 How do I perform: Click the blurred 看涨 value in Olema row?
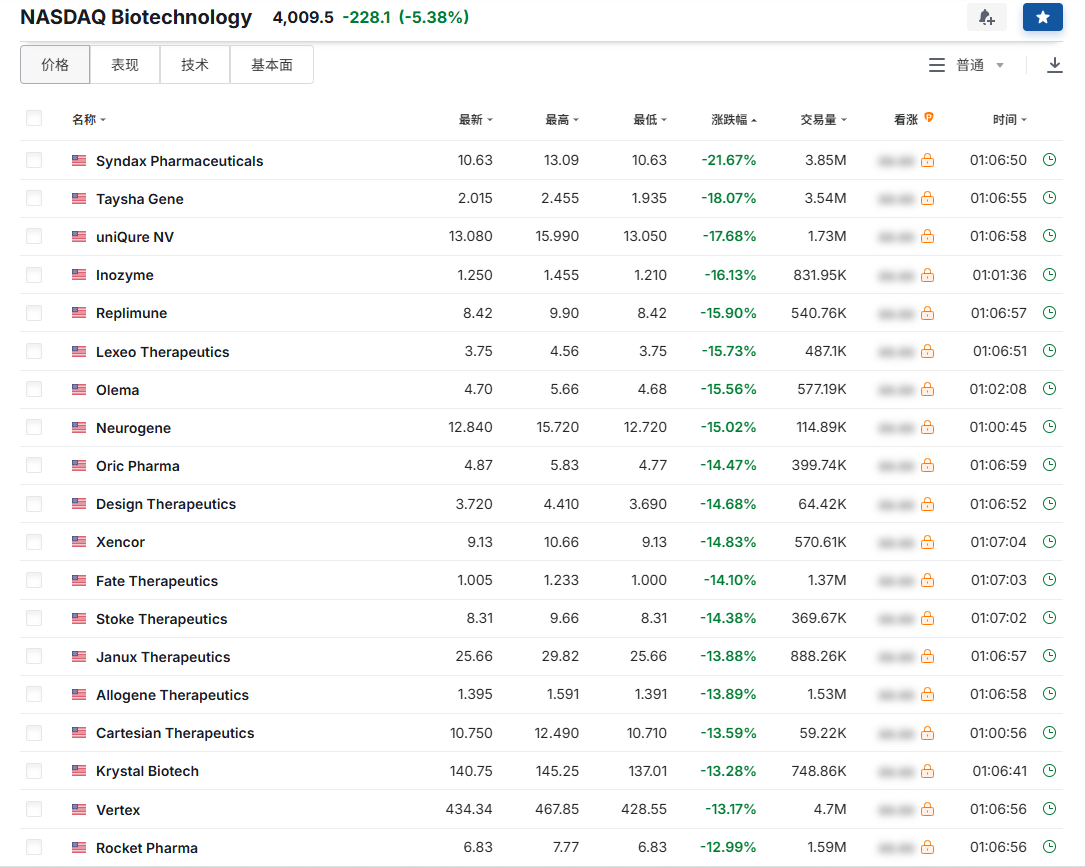[x=895, y=390]
